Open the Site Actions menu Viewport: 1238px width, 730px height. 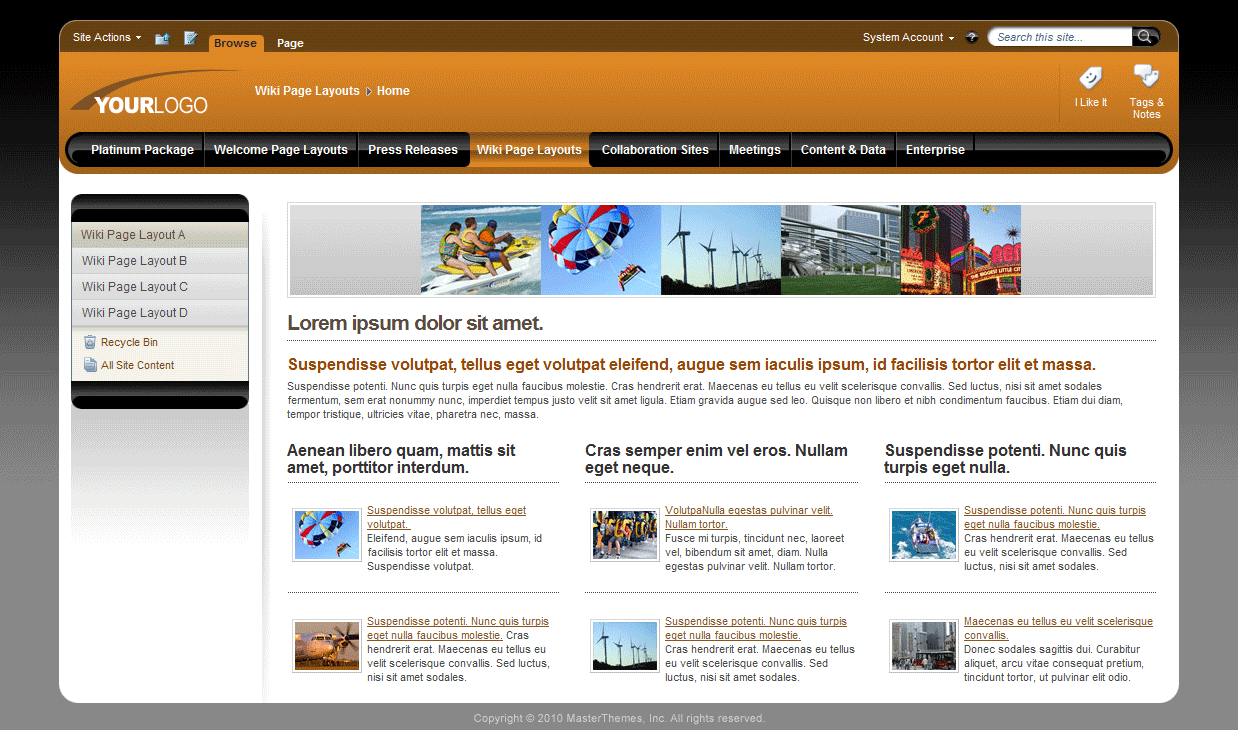[x=101, y=37]
